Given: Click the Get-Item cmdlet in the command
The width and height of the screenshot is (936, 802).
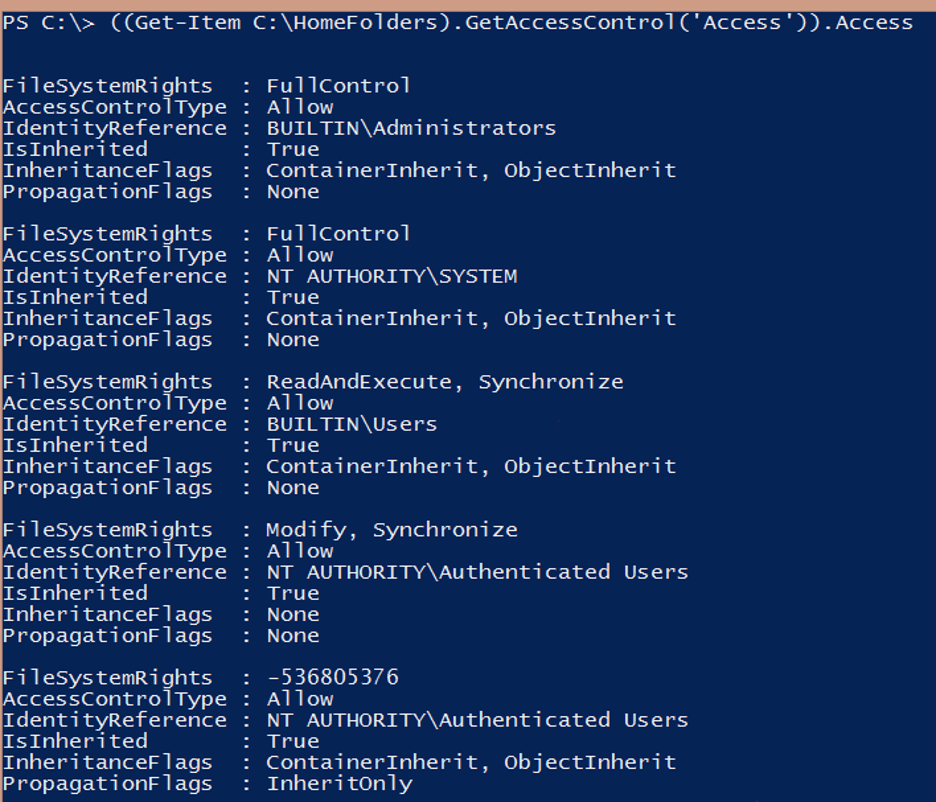Looking at the screenshot, I should [x=184, y=22].
